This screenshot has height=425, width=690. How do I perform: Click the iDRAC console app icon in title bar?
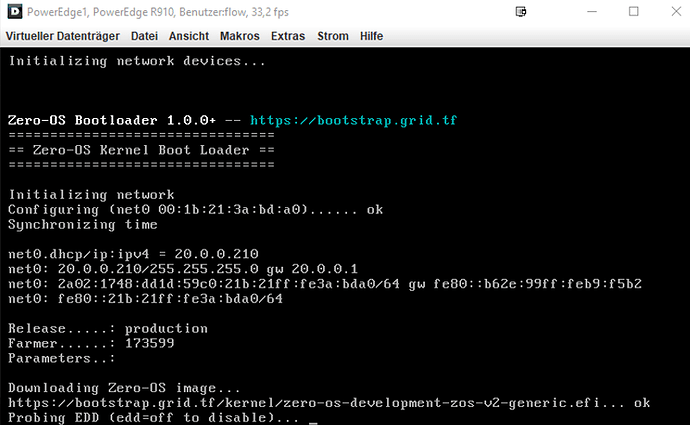(x=15, y=12)
